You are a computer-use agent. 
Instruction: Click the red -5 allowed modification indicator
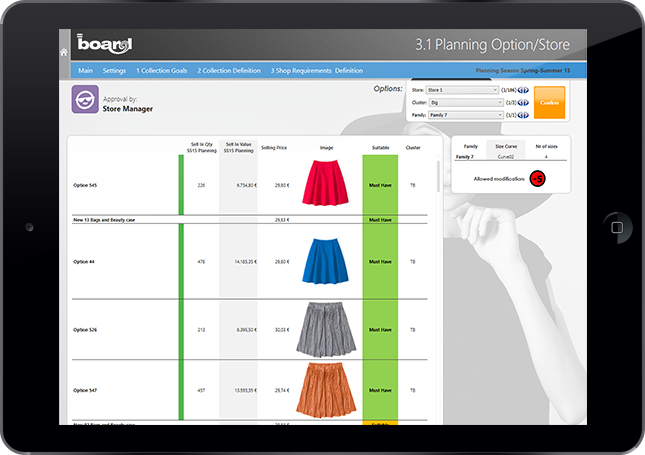point(537,178)
